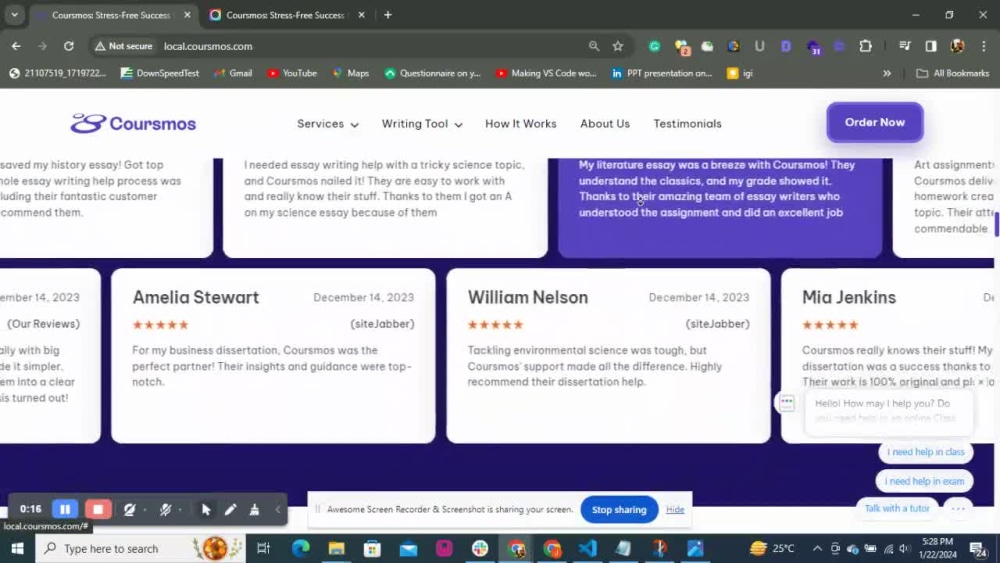The width and height of the screenshot is (1000, 563).
Task: Toggle the webcam-off icon in the recorder bar
Action: click(x=129, y=509)
